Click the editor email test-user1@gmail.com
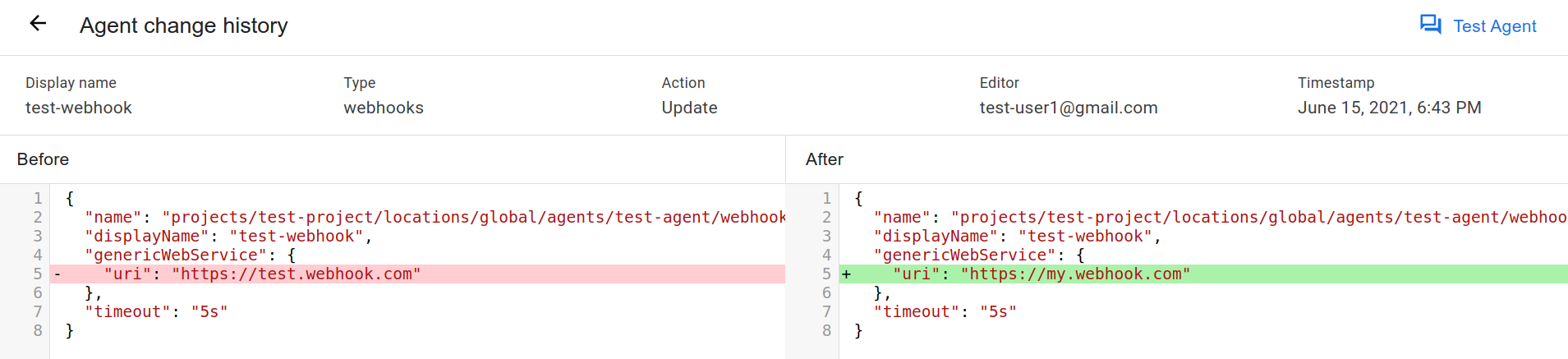Viewport: 1568px width, 359px height. pyautogui.click(x=1068, y=108)
